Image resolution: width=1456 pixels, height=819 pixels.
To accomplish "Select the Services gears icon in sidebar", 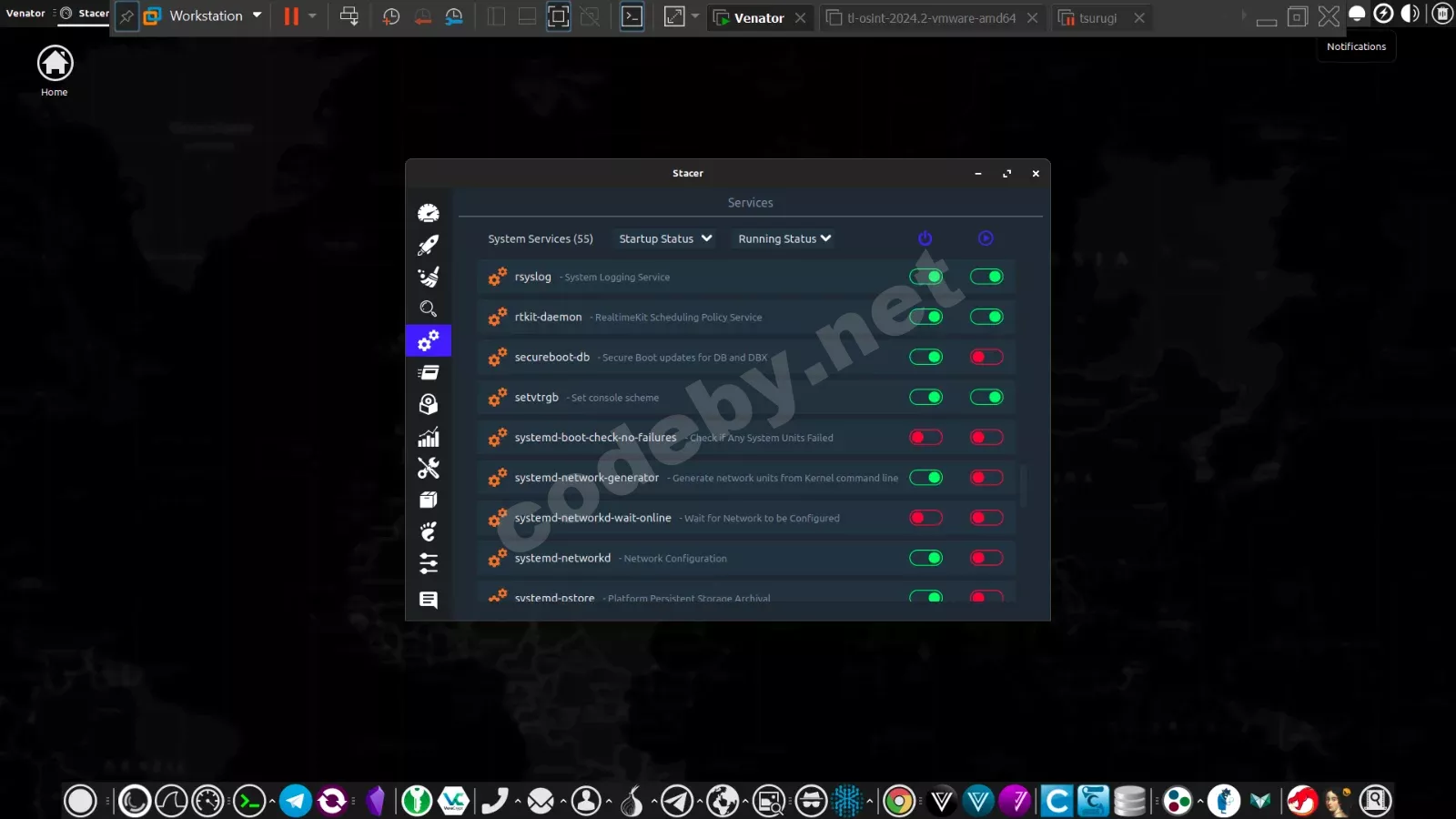I will 429,340.
